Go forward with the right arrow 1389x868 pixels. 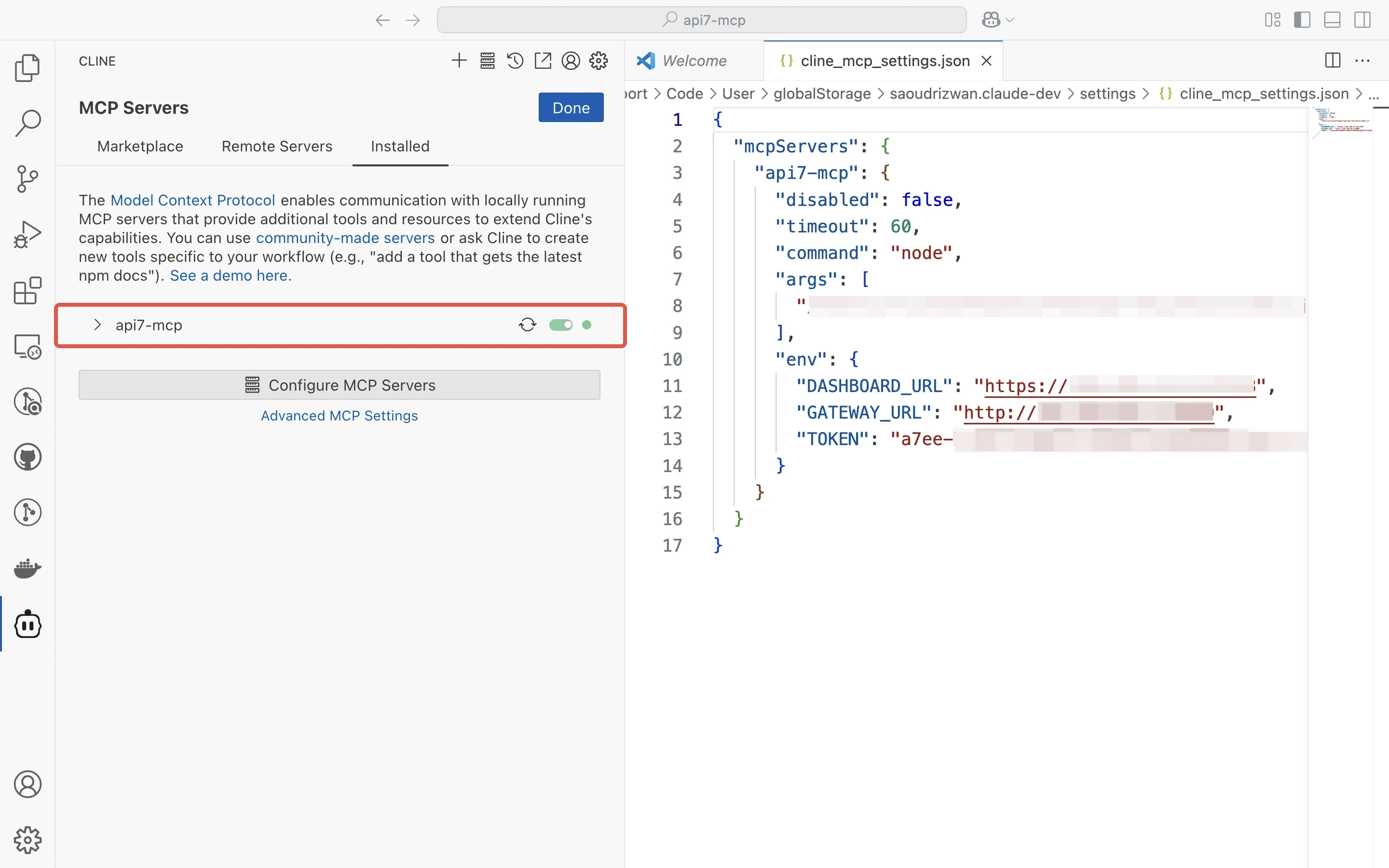(x=413, y=20)
